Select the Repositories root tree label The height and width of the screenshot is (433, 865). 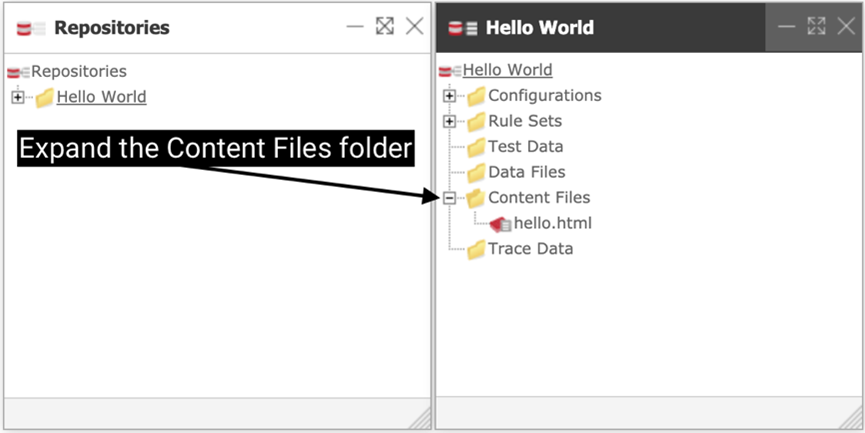click(x=79, y=71)
